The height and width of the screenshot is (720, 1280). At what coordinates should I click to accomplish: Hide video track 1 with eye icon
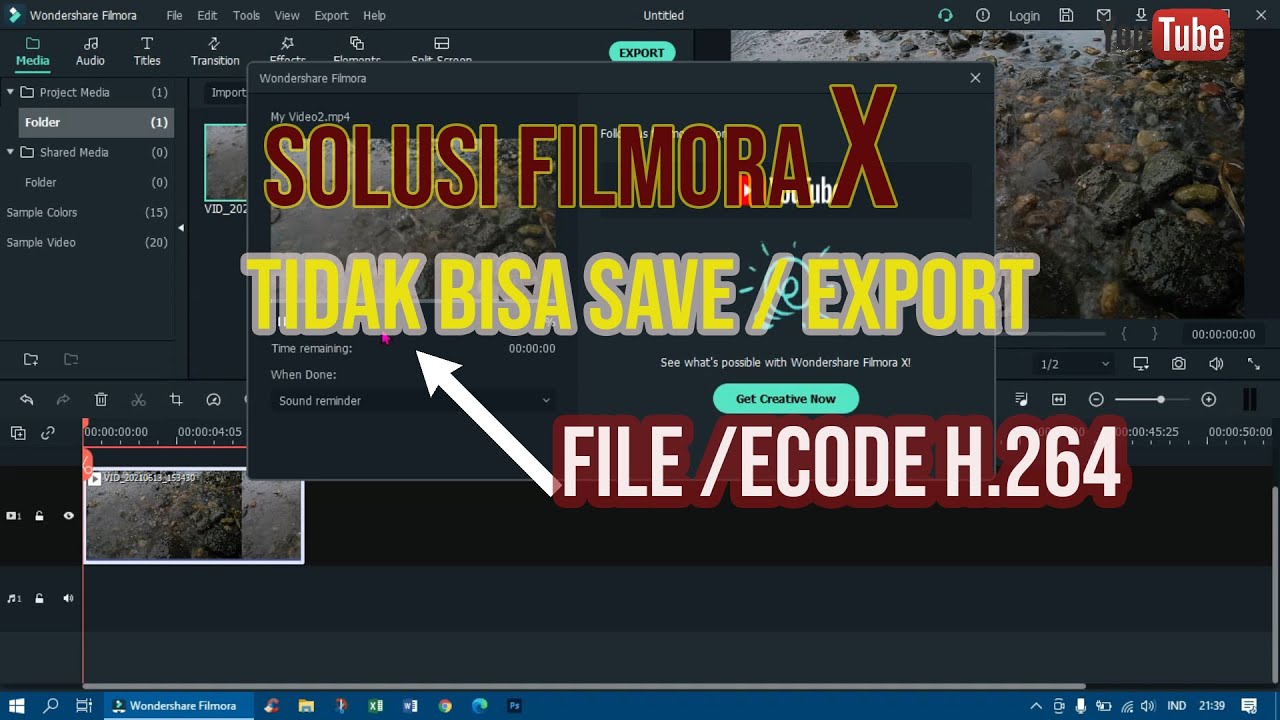(x=69, y=516)
